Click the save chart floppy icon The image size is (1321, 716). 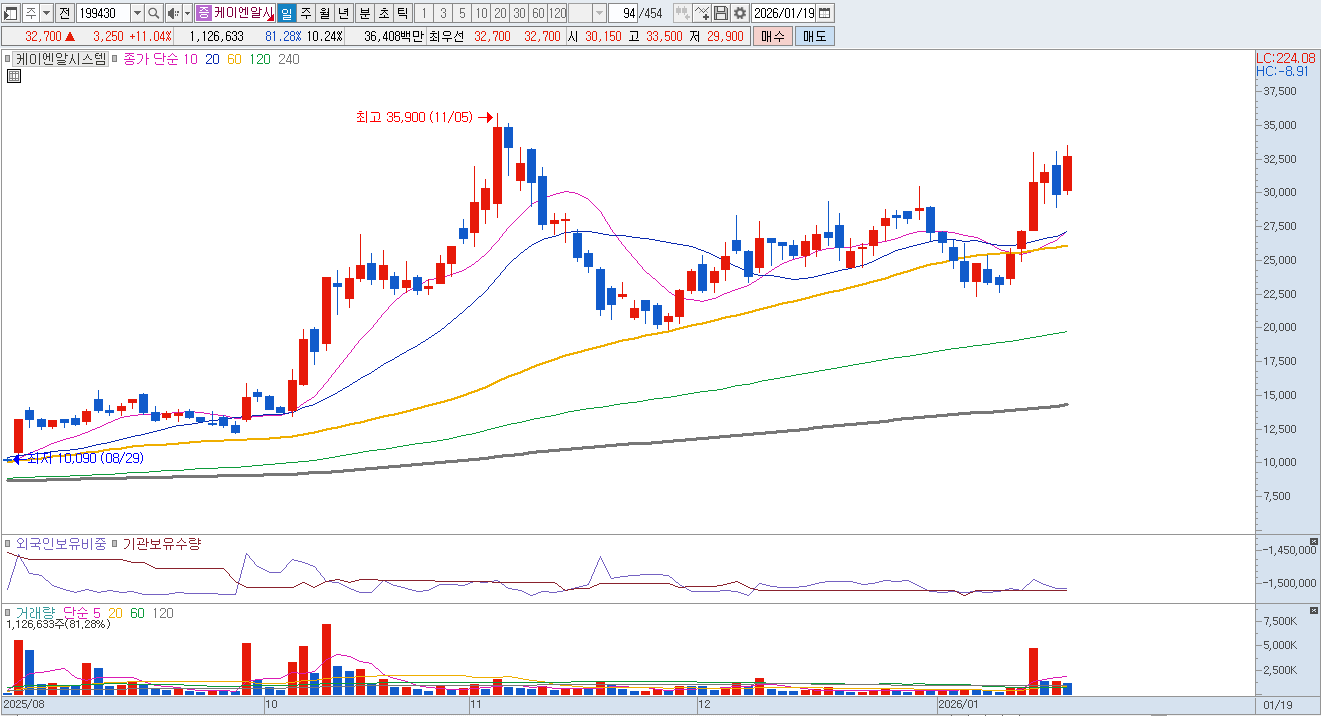pyautogui.click(x=721, y=13)
